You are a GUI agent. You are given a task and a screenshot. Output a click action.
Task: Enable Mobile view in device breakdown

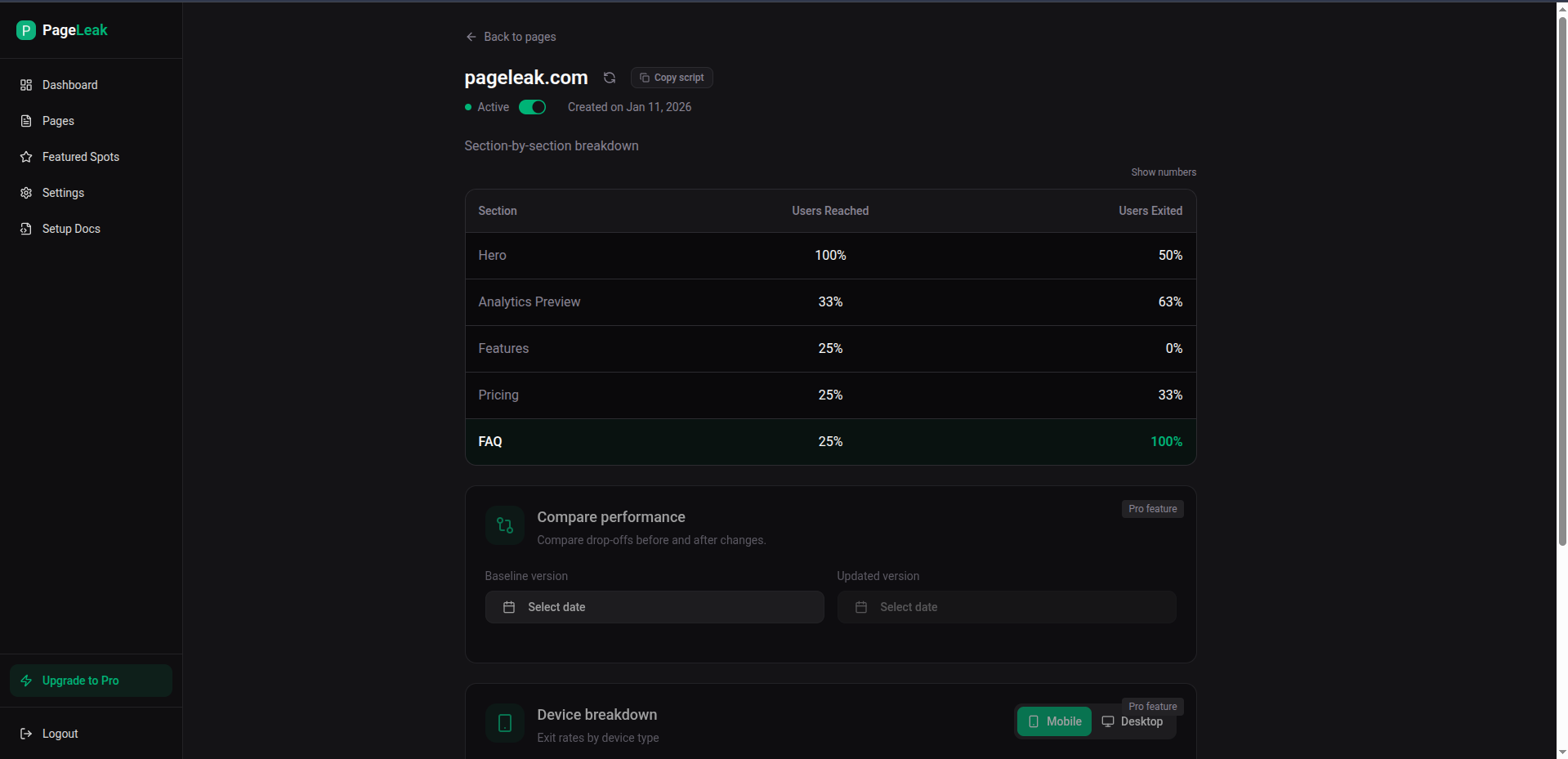pyautogui.click(x=1053, y=721)
